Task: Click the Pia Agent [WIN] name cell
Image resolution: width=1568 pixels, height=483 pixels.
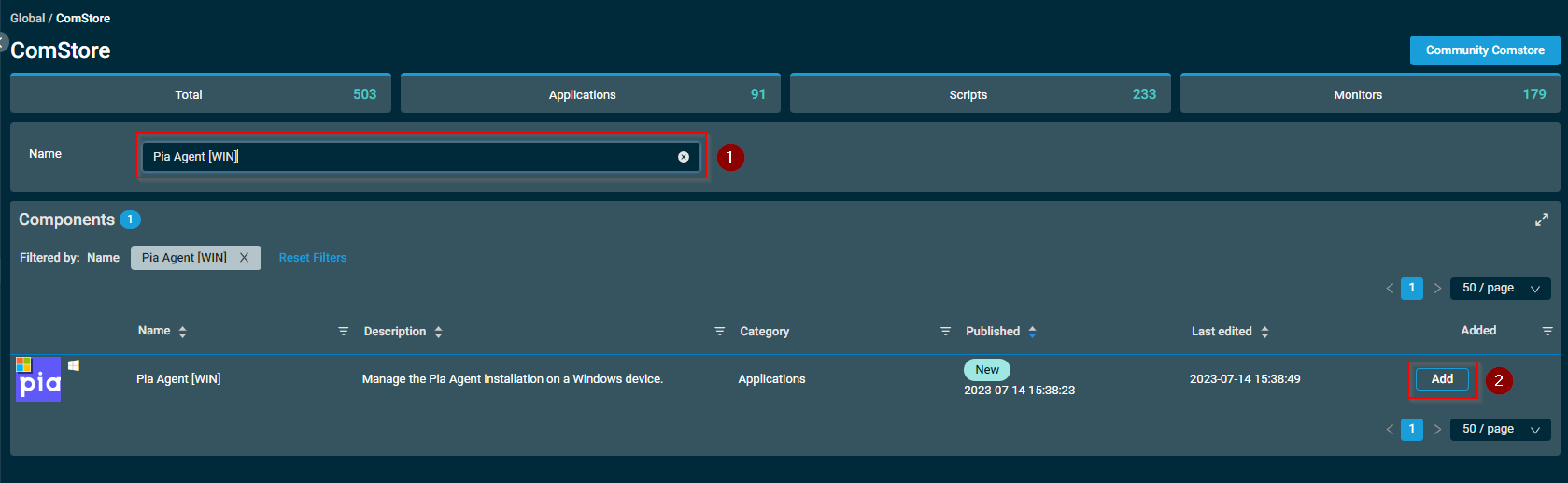Action: click(178, 379)
